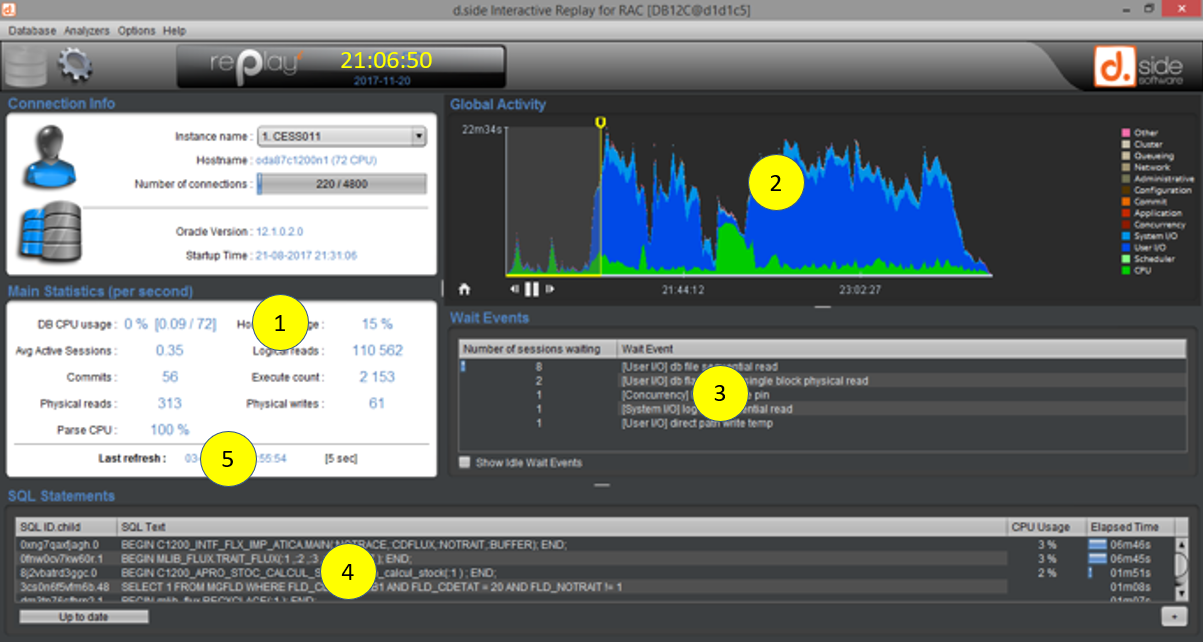Viewport: 1203px width, 642px height.
Task: Sort by Wait Event column header
Action: click(x=901, y=348)
